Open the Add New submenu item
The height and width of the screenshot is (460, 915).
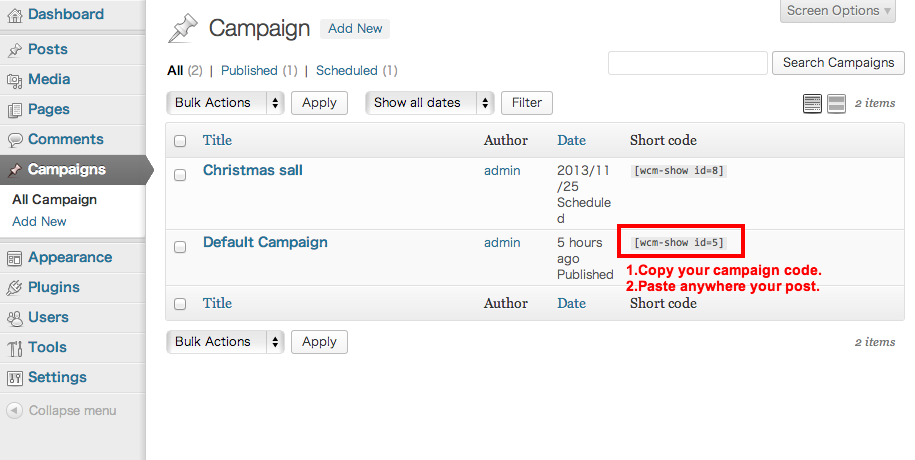pos(39,221)
